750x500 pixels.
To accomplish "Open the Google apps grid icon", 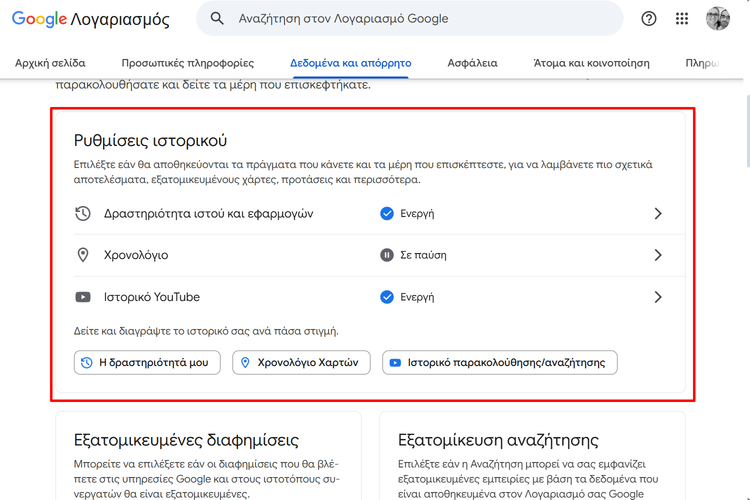I will coord(682,19).
